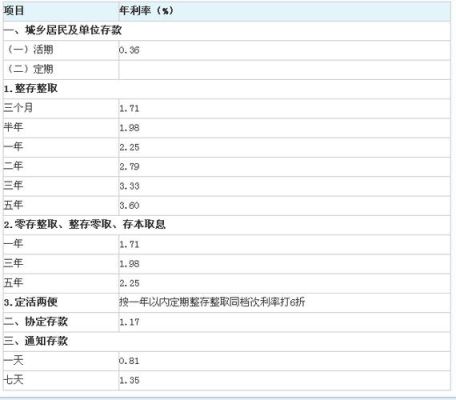
Task: Select the 0.36 rate for 活期
Action: pos(129,50)
